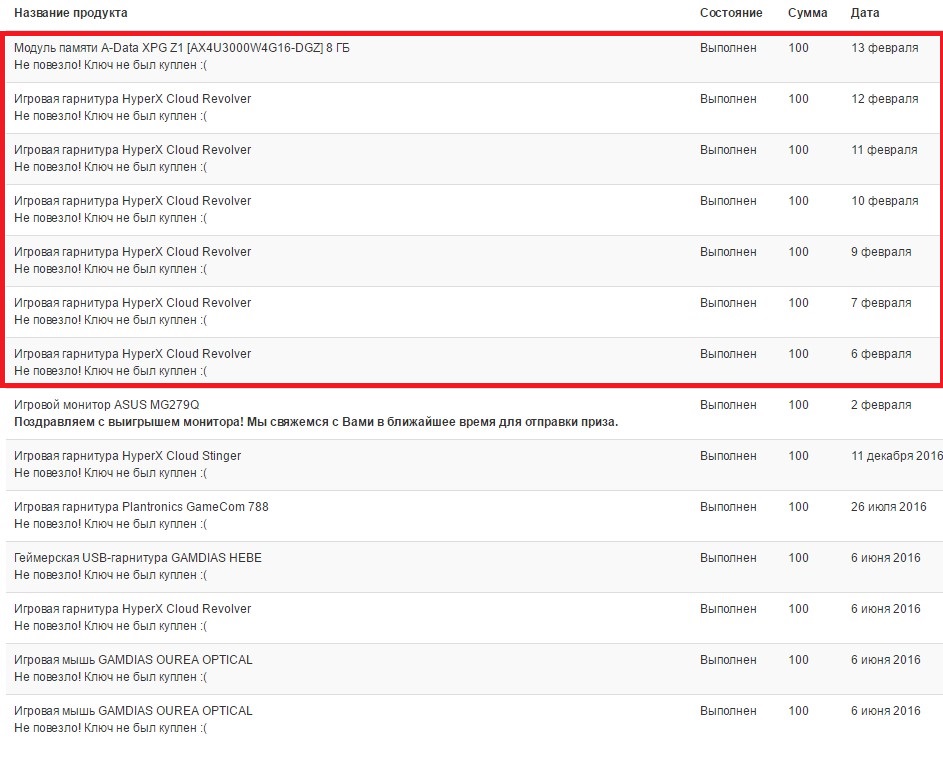Click the "Состояние" column header
Screen dimensions: 943x759
pos(730,13)
